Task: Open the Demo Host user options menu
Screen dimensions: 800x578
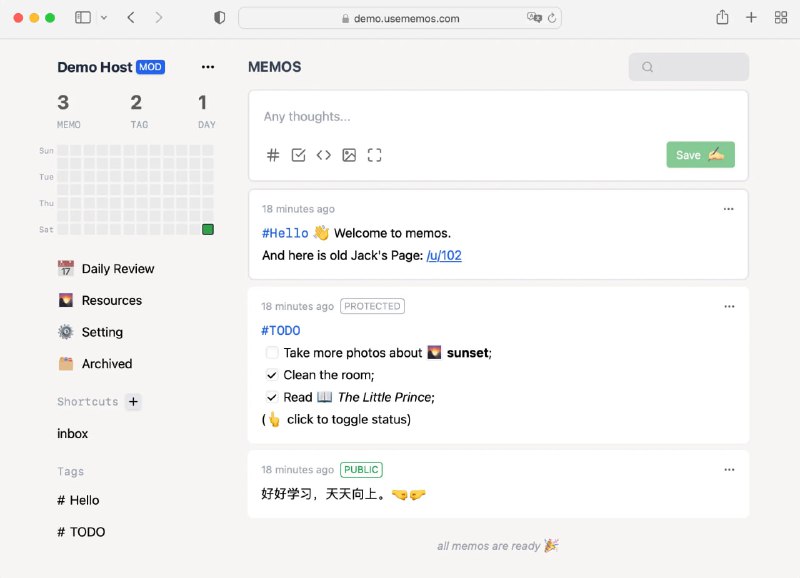Action: pos(208,67)
